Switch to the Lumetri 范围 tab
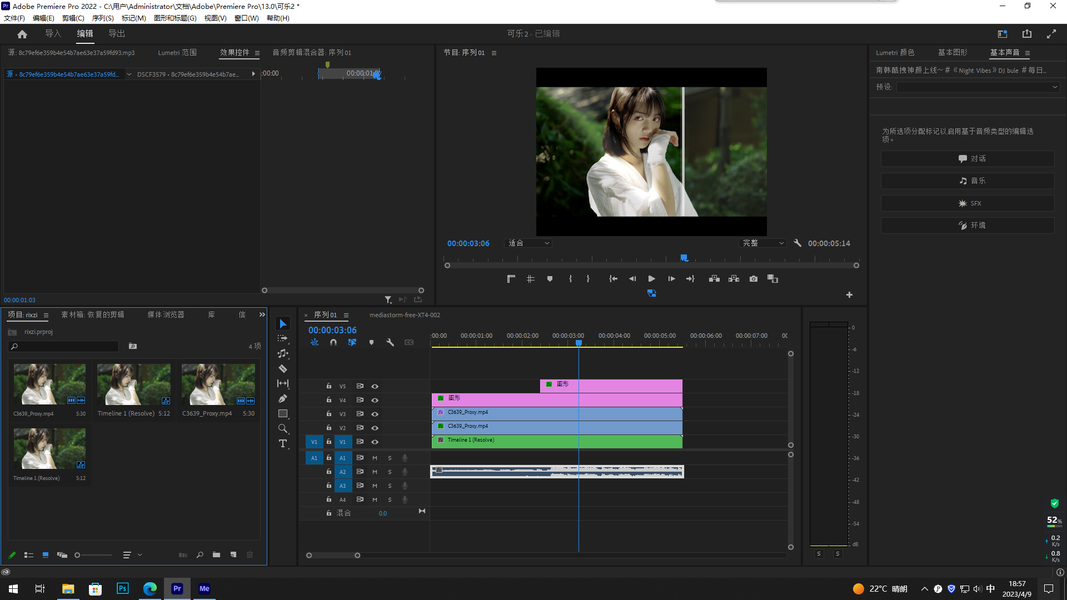The height and width of the screenshot is (600, 1067). click(177, 52)
